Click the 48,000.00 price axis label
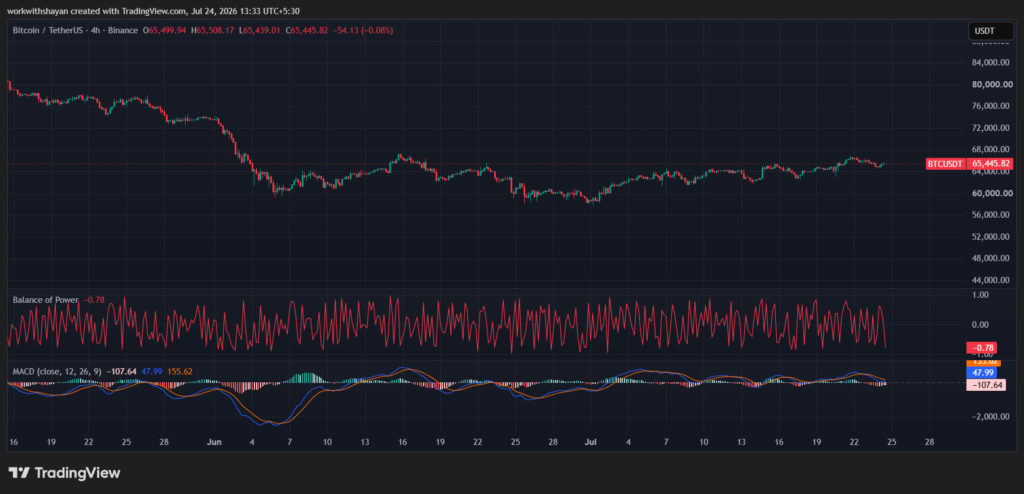This screenshot has width=1024, height=494. [x=991, y=258]
